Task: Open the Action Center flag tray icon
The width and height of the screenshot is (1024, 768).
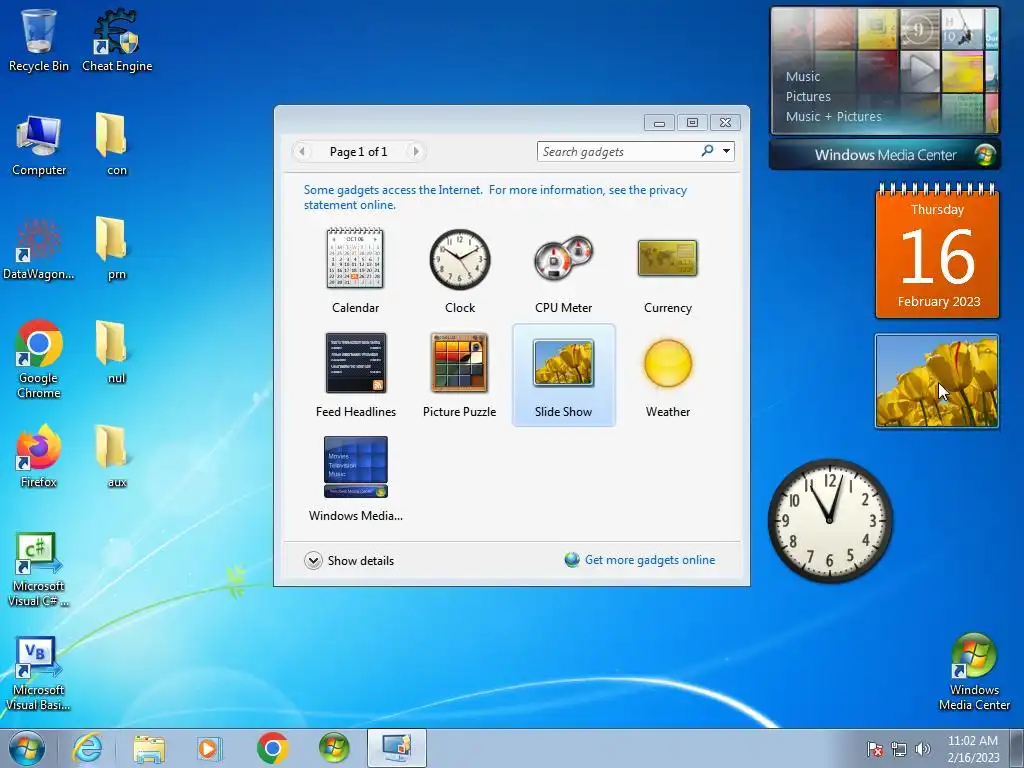Action: (875, 749)
